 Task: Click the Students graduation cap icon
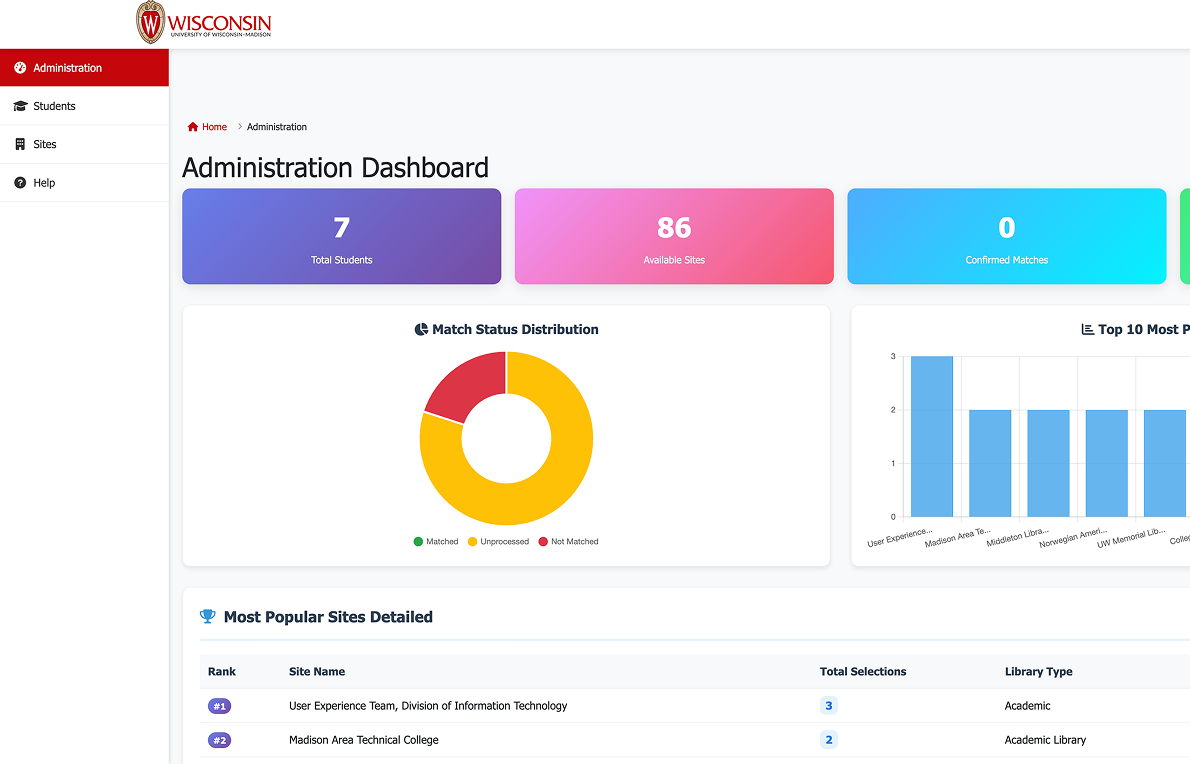(20, 106)
